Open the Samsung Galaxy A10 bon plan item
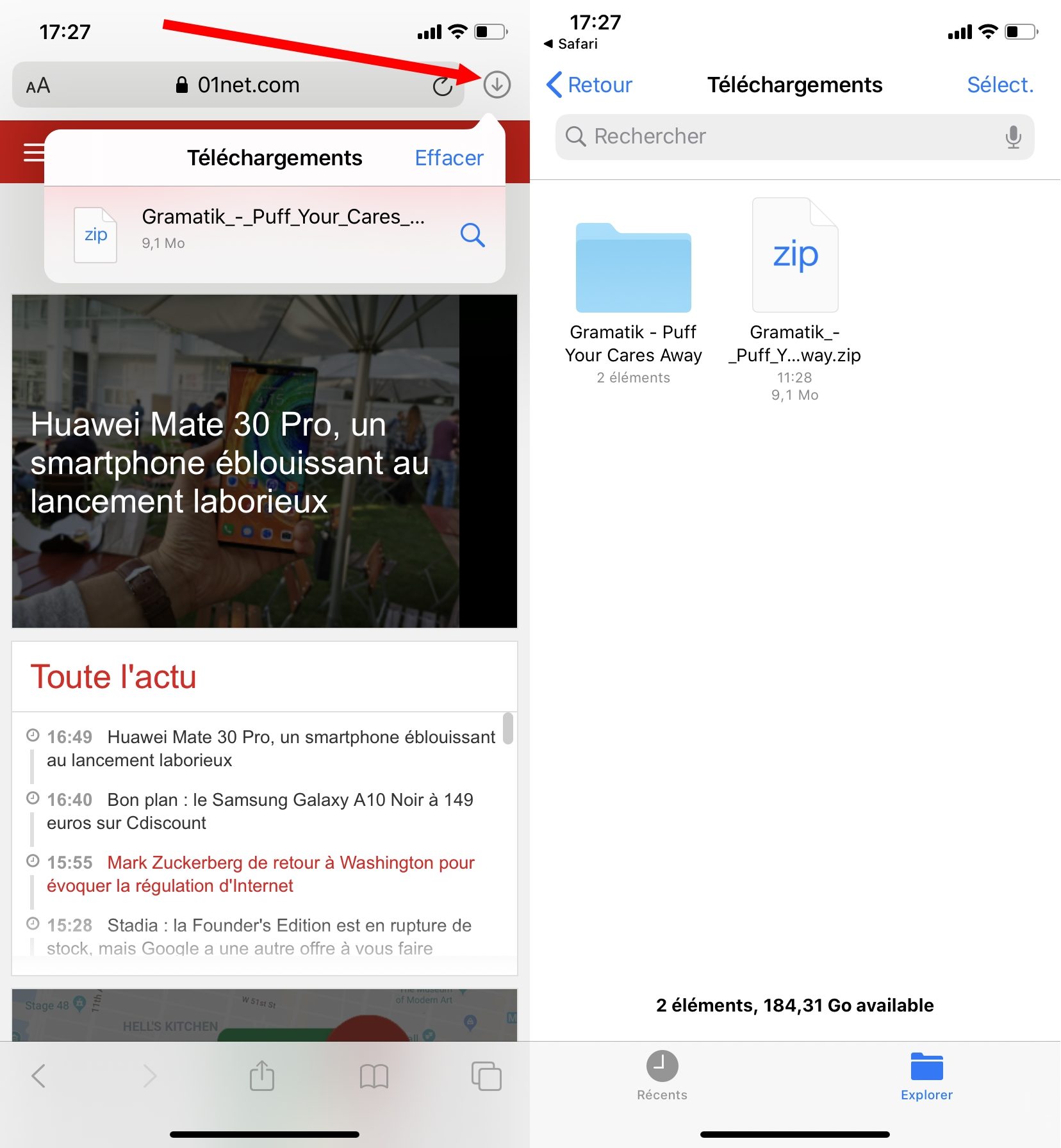Screen dimensions: 1061x1148 click(x=259, y=811)
